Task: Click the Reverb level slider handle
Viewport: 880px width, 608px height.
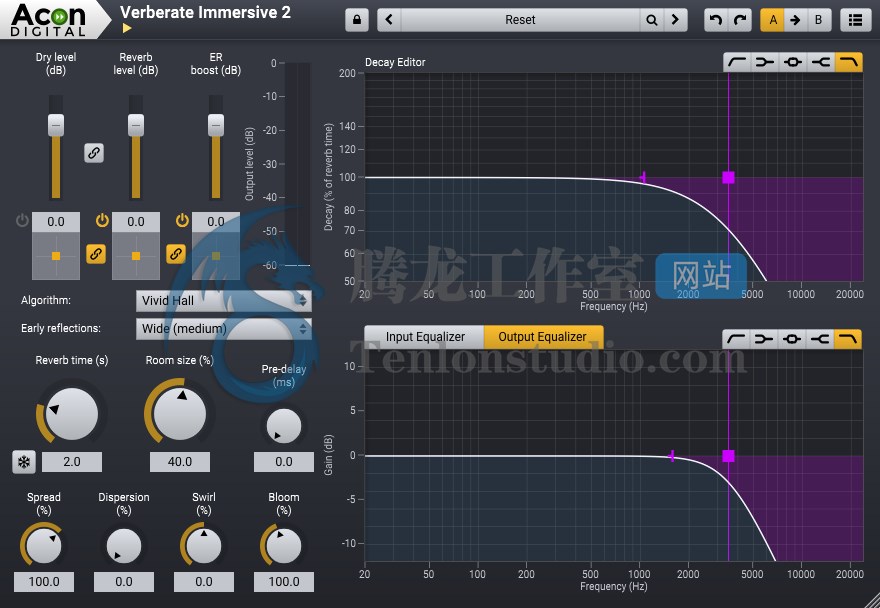Action: pos(136,125)
